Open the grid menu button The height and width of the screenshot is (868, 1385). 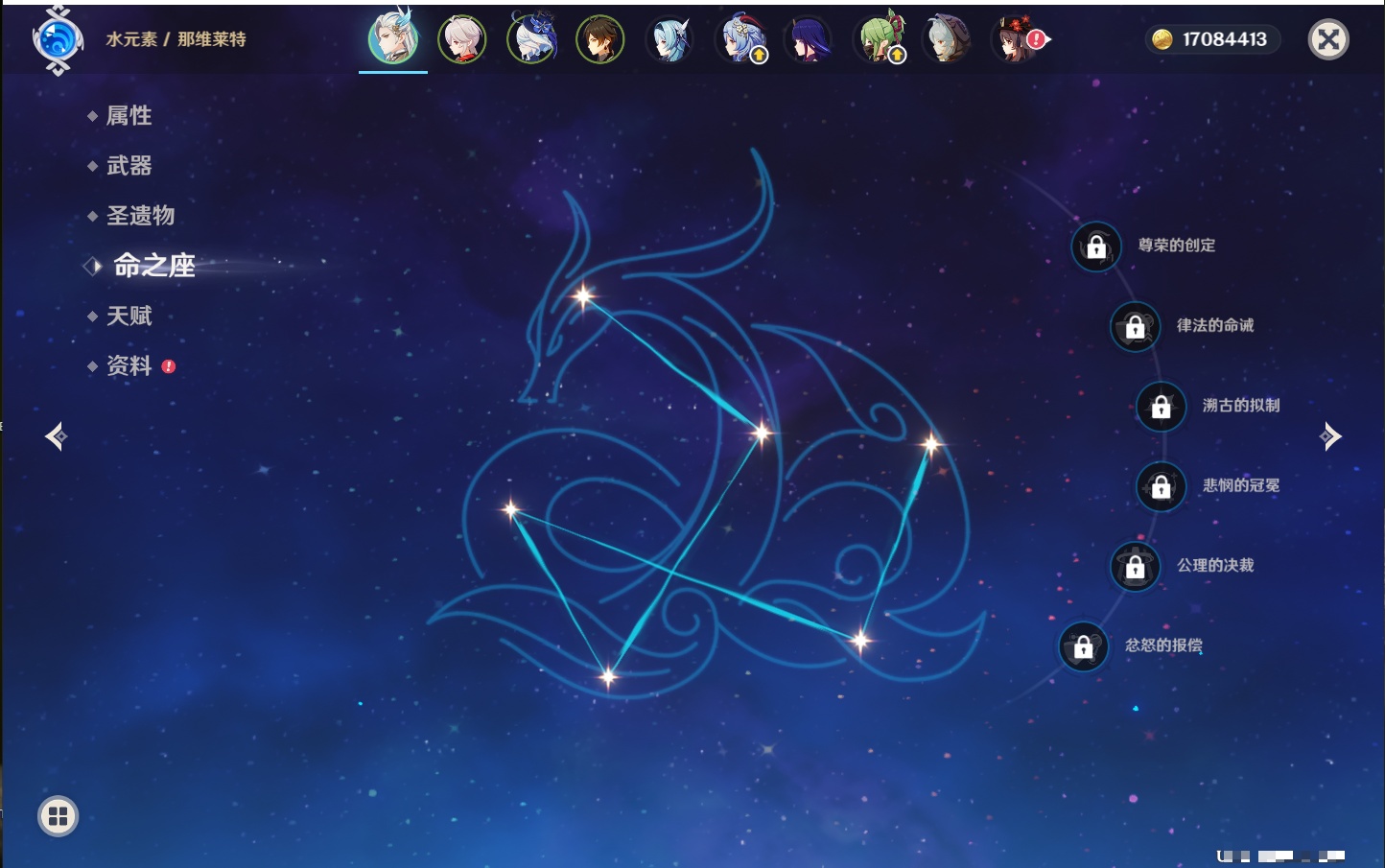[58, 816]
